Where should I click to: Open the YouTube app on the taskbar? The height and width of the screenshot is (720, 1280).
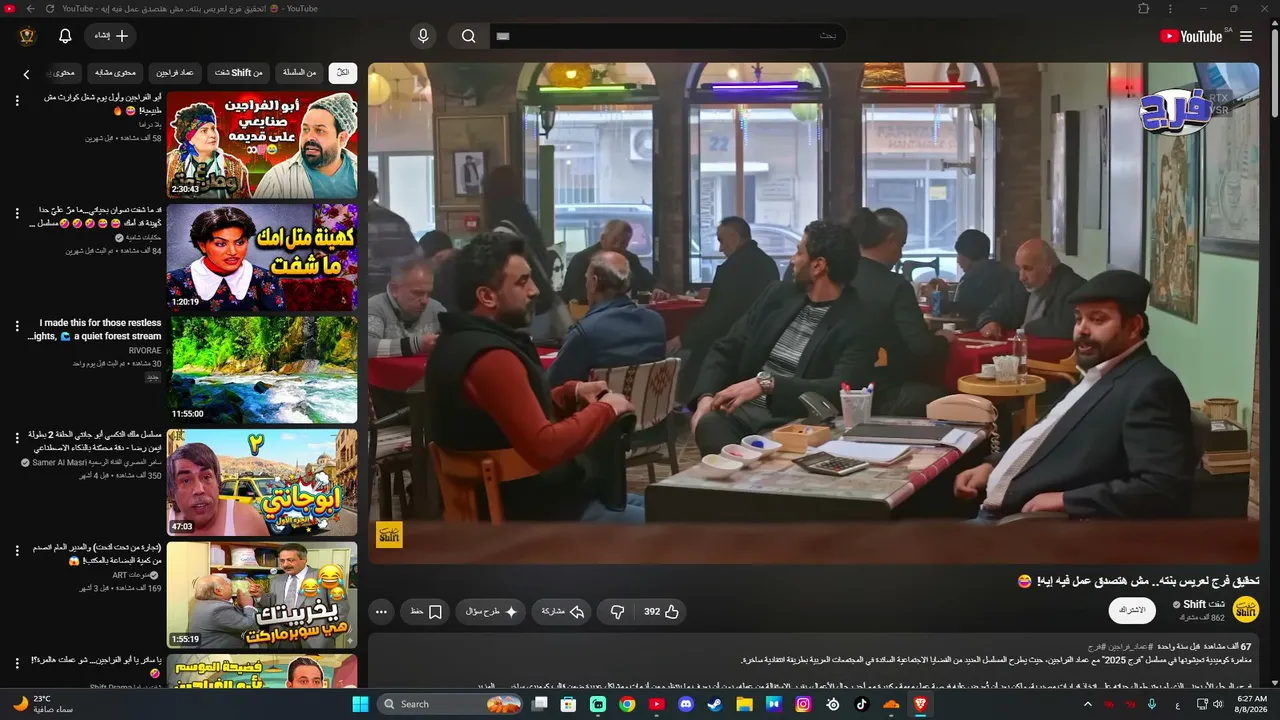point(656,704)
